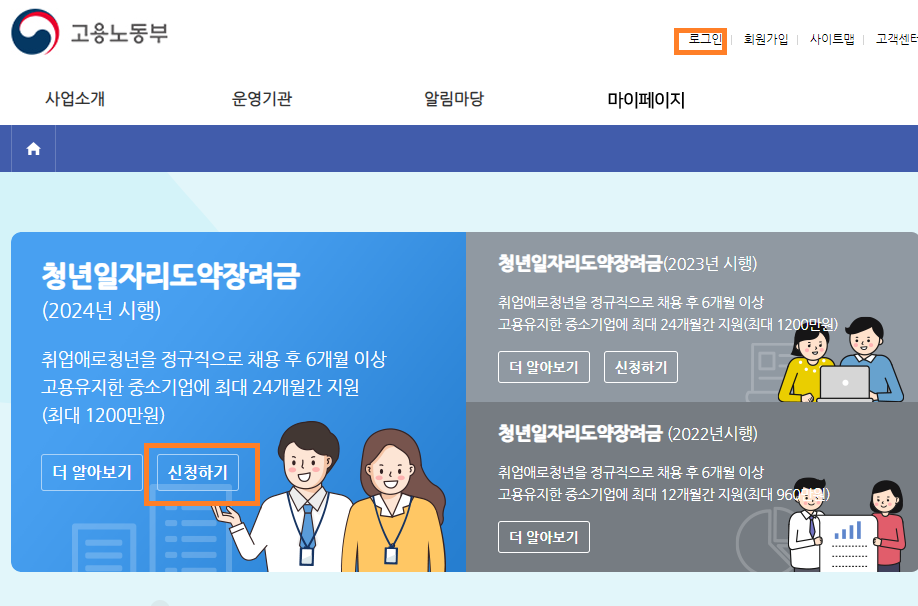Image resolution: width=918 pixels, height=606 pixels.
Task: Click the 최대 12개월간 지원 description in 2022 card
Action: pos(663,494)
